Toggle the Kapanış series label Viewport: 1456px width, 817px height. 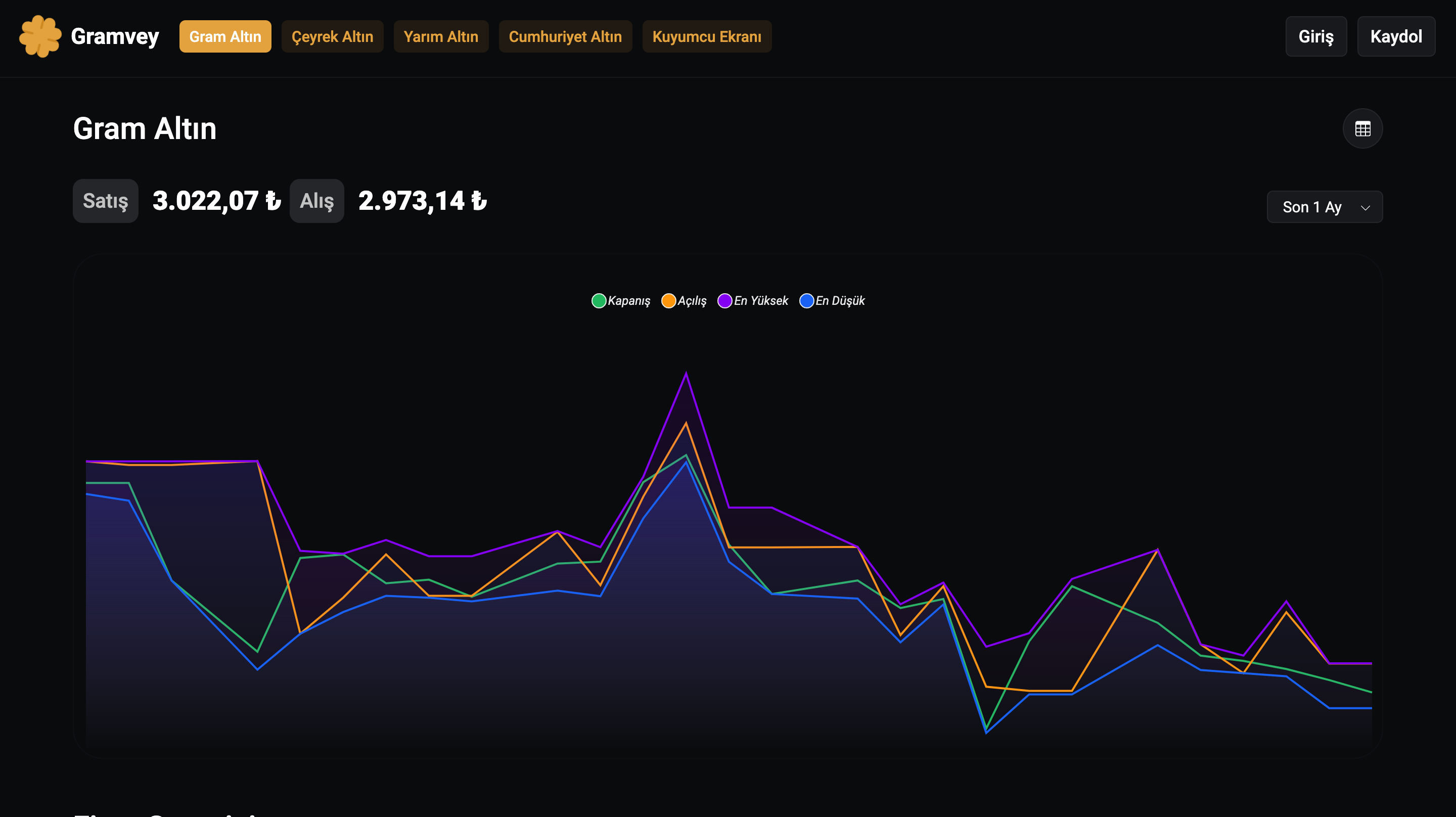coord(628,301)
